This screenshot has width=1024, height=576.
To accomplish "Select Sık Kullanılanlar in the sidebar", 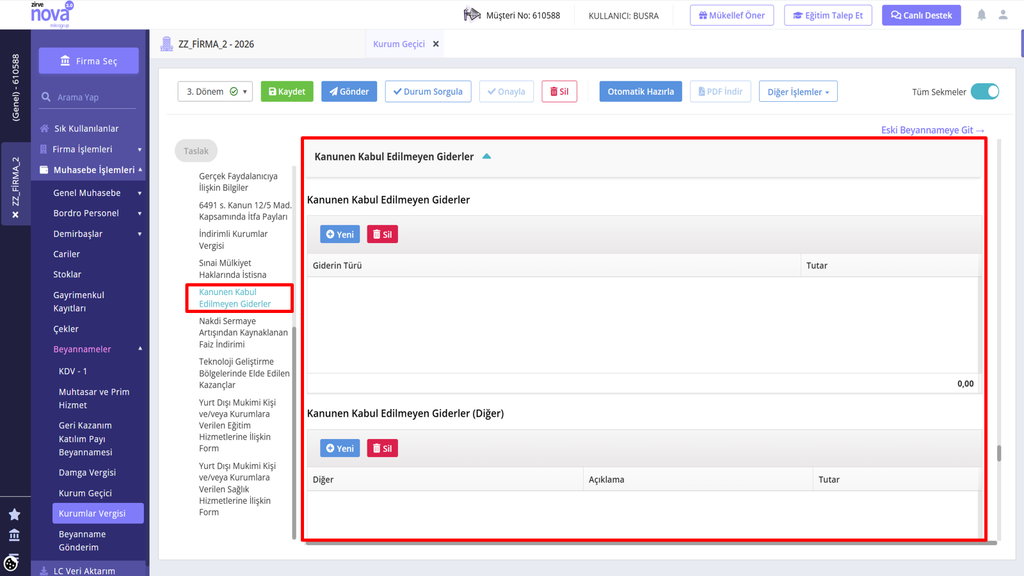I will [86, 129].
